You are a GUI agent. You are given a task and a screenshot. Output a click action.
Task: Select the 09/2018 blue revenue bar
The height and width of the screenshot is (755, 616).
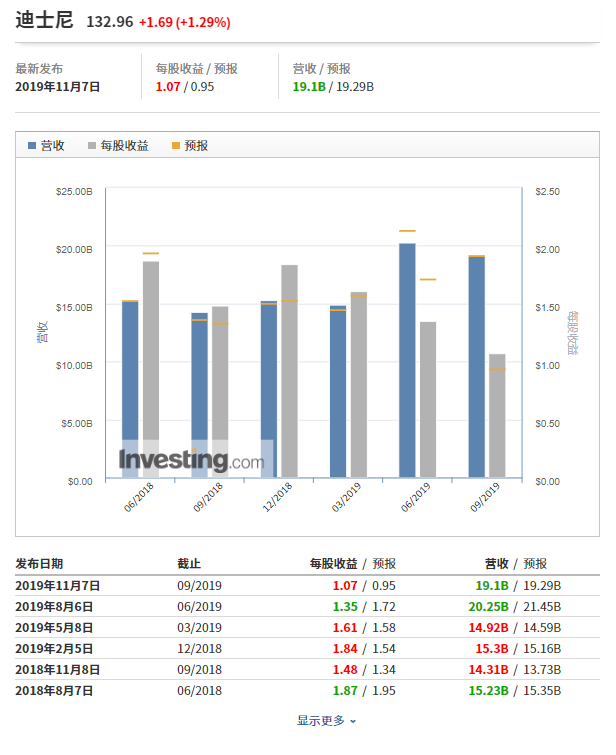pyautogui.click(x=199, y=395)
